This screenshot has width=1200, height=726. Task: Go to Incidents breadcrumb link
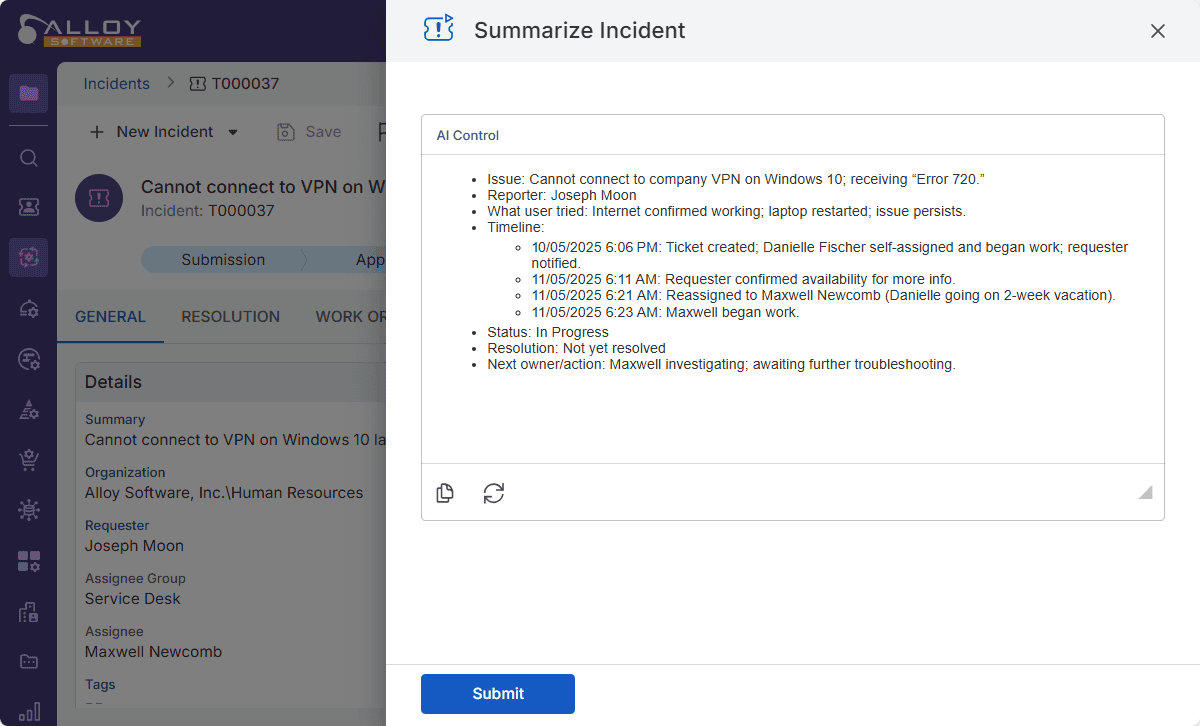pos(116,84)
